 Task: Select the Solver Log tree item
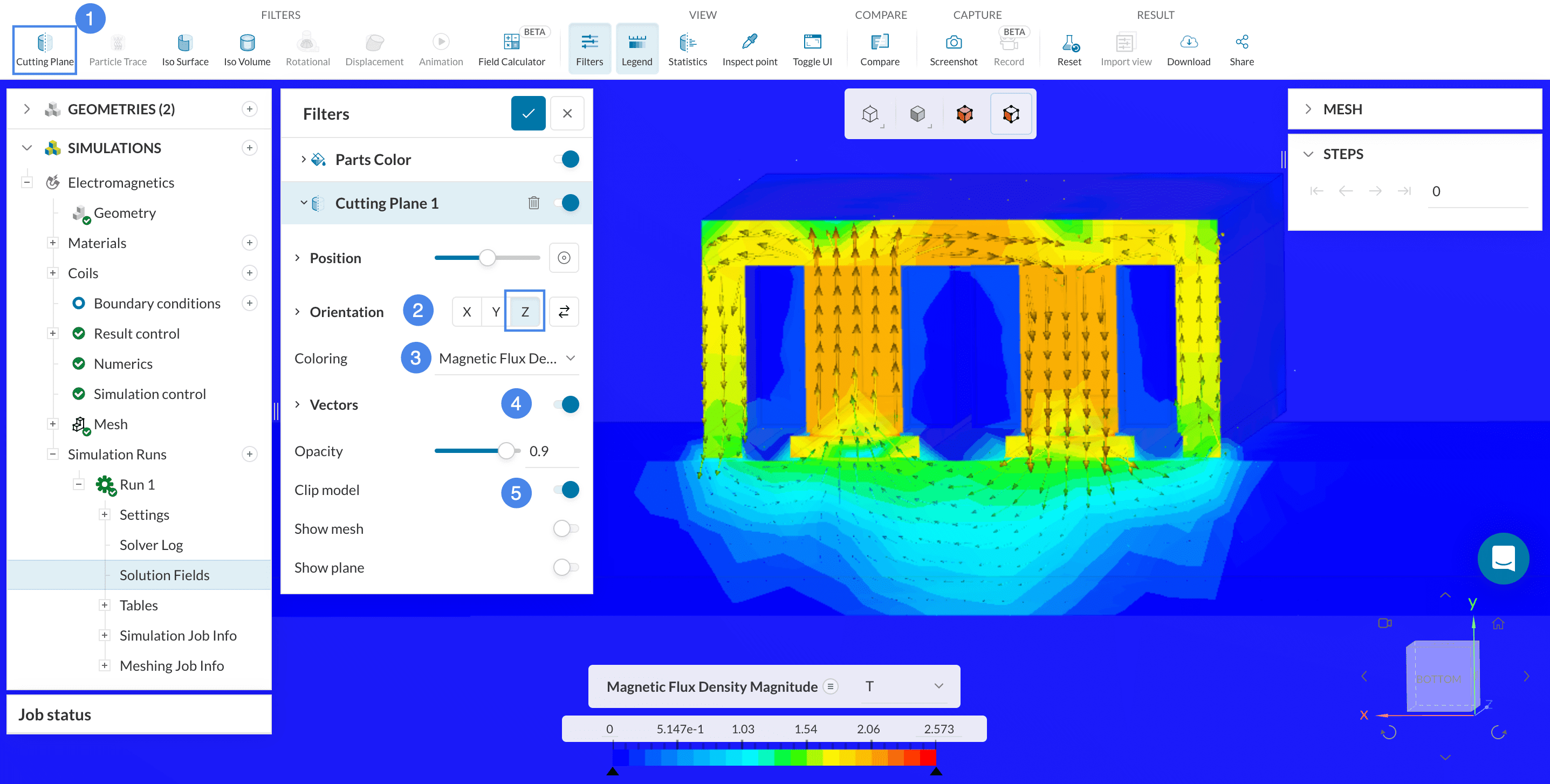click(x=151, y=545)
